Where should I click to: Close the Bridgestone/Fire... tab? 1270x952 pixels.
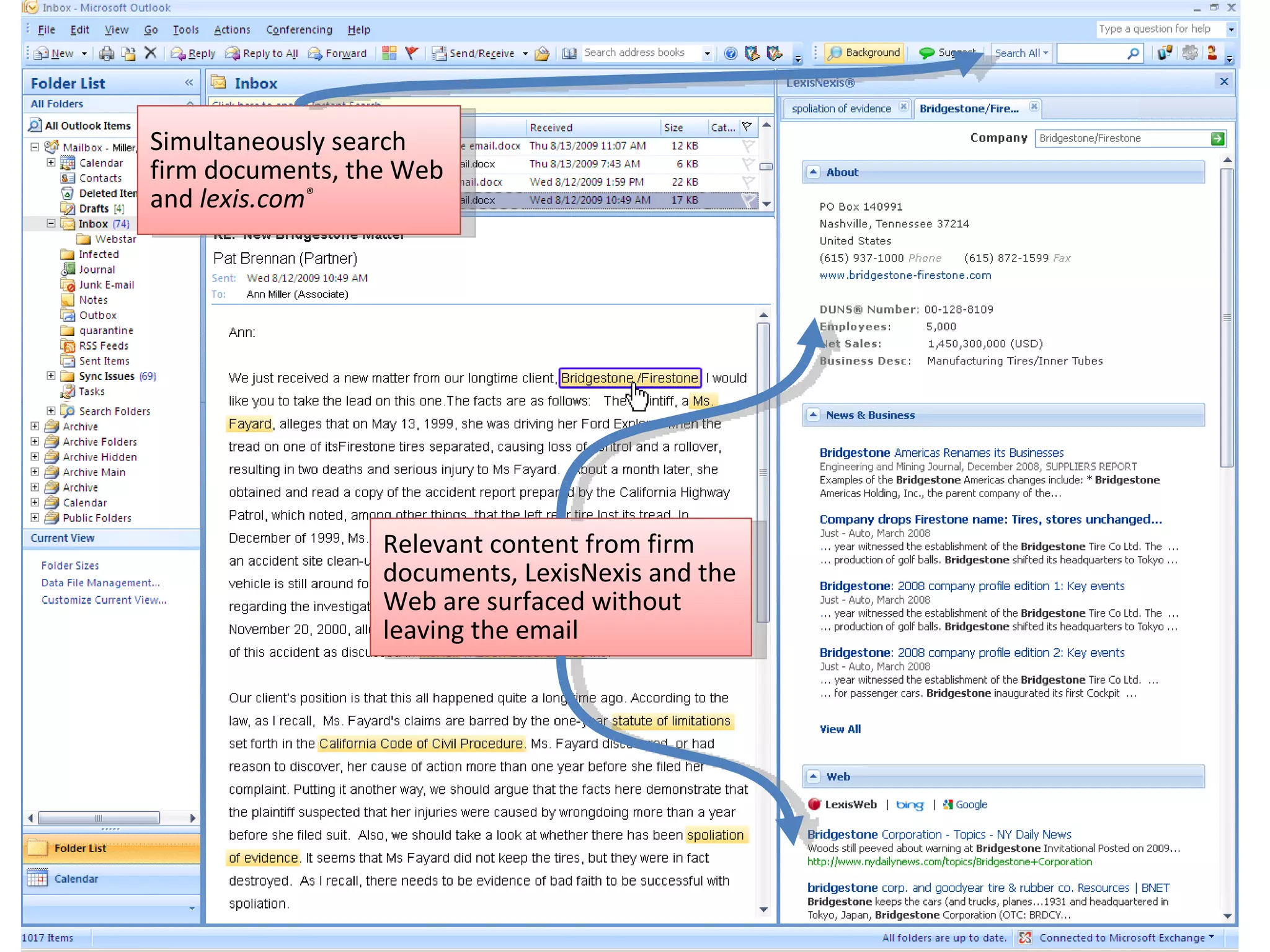pyautogui.click(x=1034, y=107)
